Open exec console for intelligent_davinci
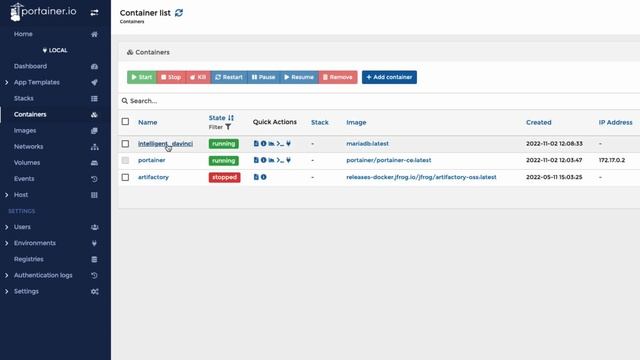This screenshot has width=640, height=360. click(x=280, y=144)
